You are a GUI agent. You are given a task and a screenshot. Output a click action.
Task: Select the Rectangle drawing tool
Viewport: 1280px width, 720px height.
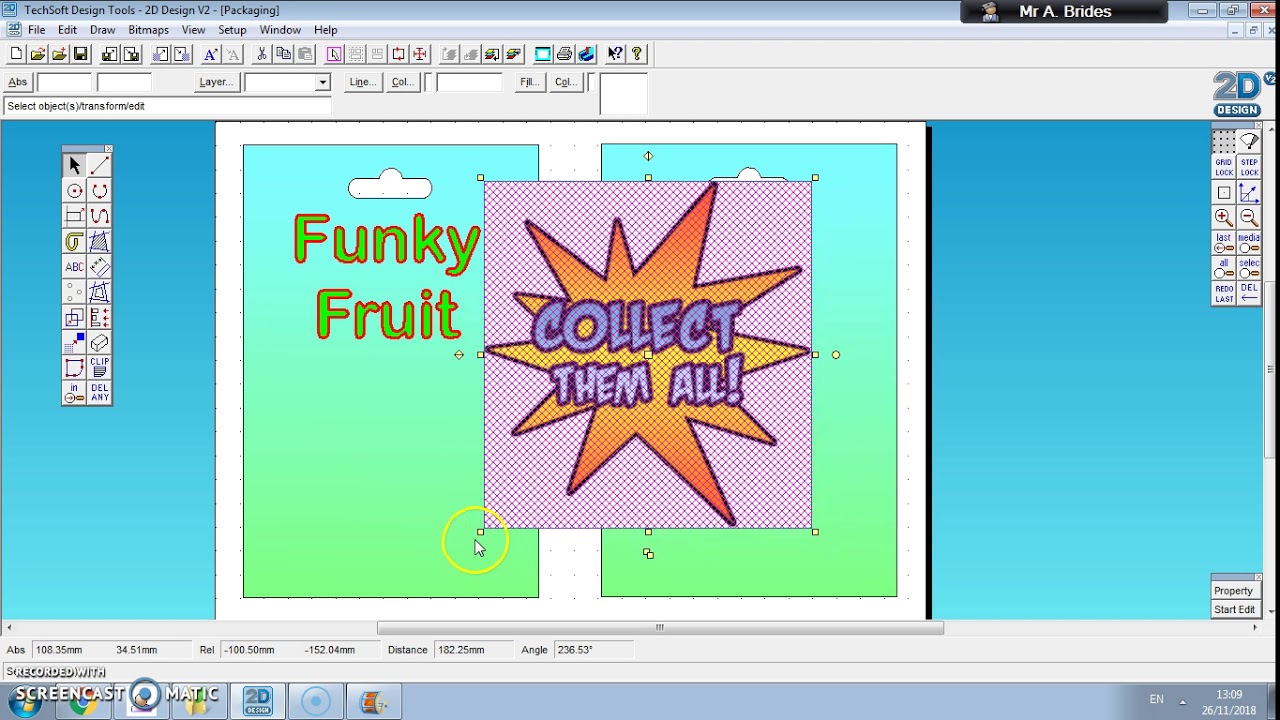tap(74, 216)
